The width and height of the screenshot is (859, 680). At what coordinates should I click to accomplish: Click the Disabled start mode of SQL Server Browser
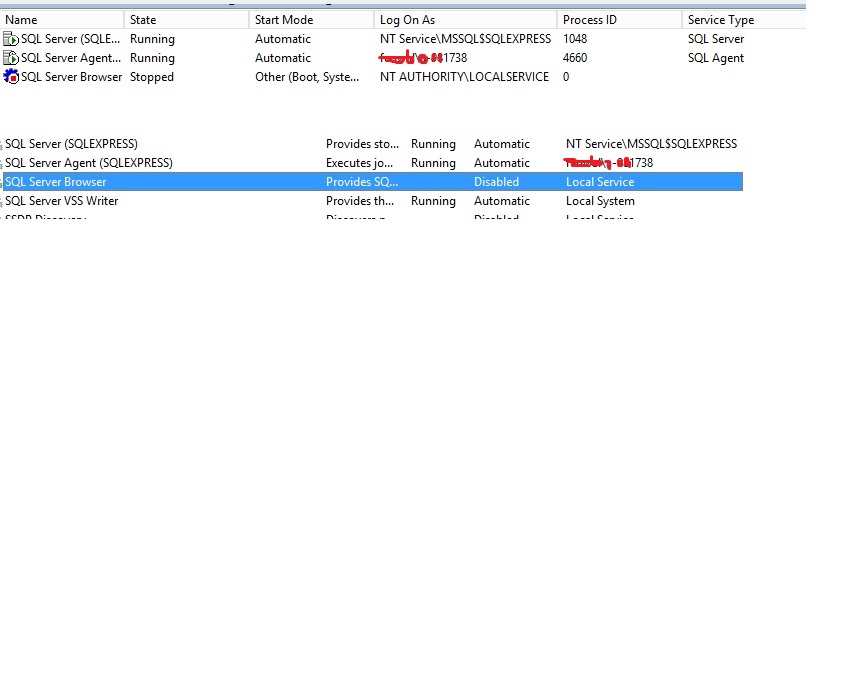coord(496,181)
